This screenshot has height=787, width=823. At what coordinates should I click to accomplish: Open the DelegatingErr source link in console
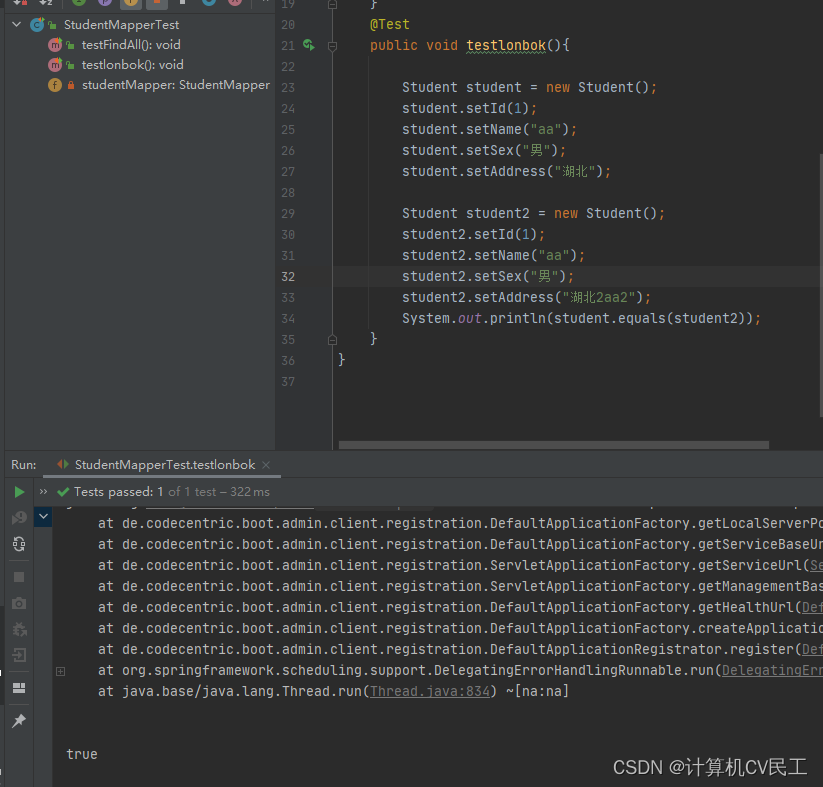[772, 670]
